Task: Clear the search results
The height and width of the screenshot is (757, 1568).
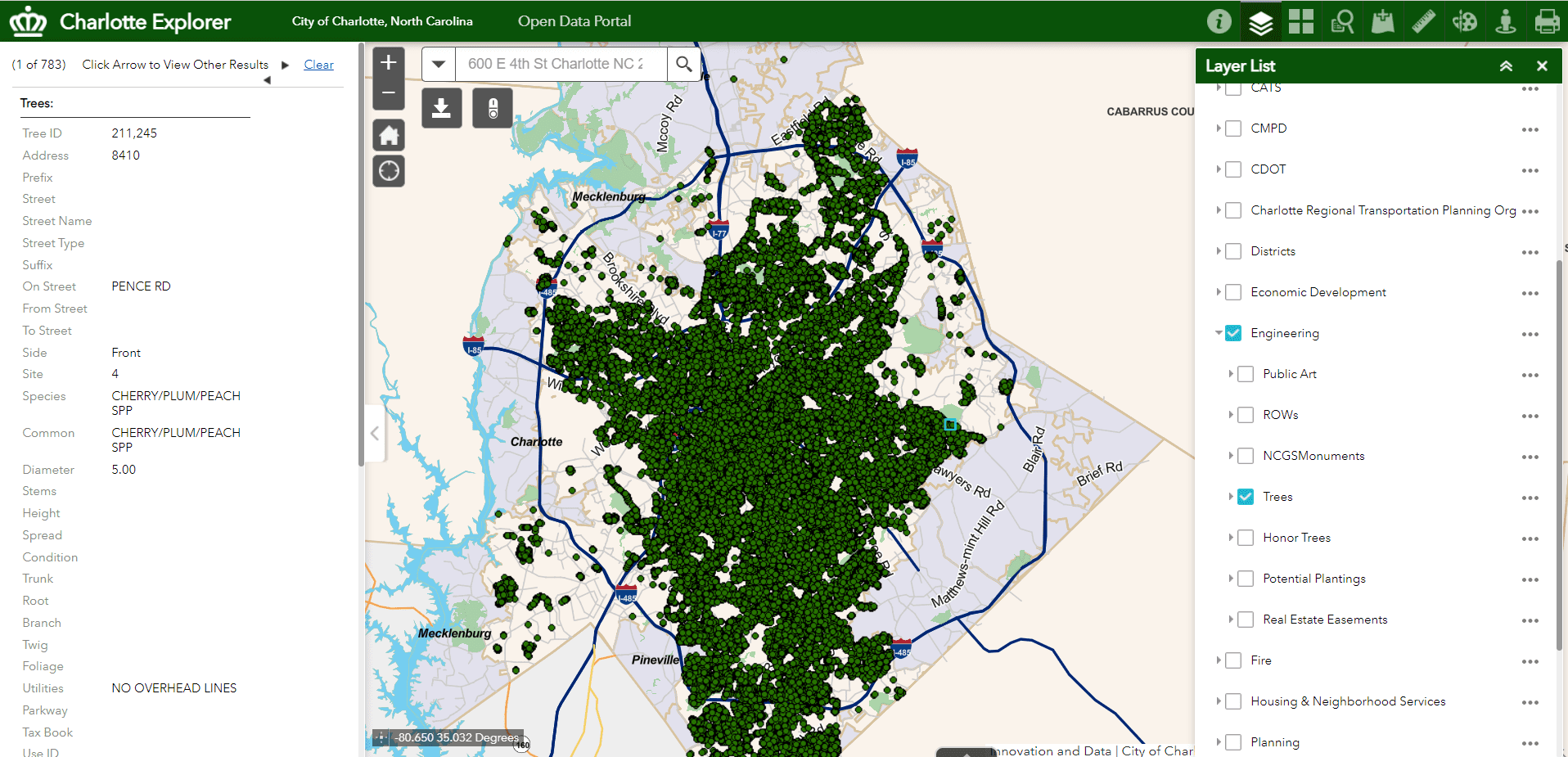Action: pyautogui.click(x=318, y=65)
